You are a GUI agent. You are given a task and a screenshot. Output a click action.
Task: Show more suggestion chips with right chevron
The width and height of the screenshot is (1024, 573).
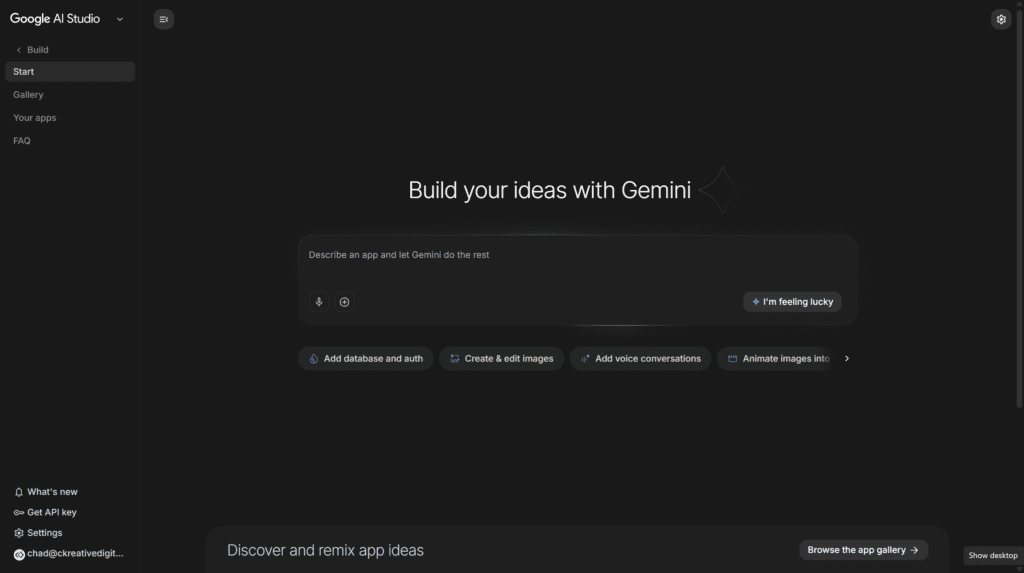point(847,359)
